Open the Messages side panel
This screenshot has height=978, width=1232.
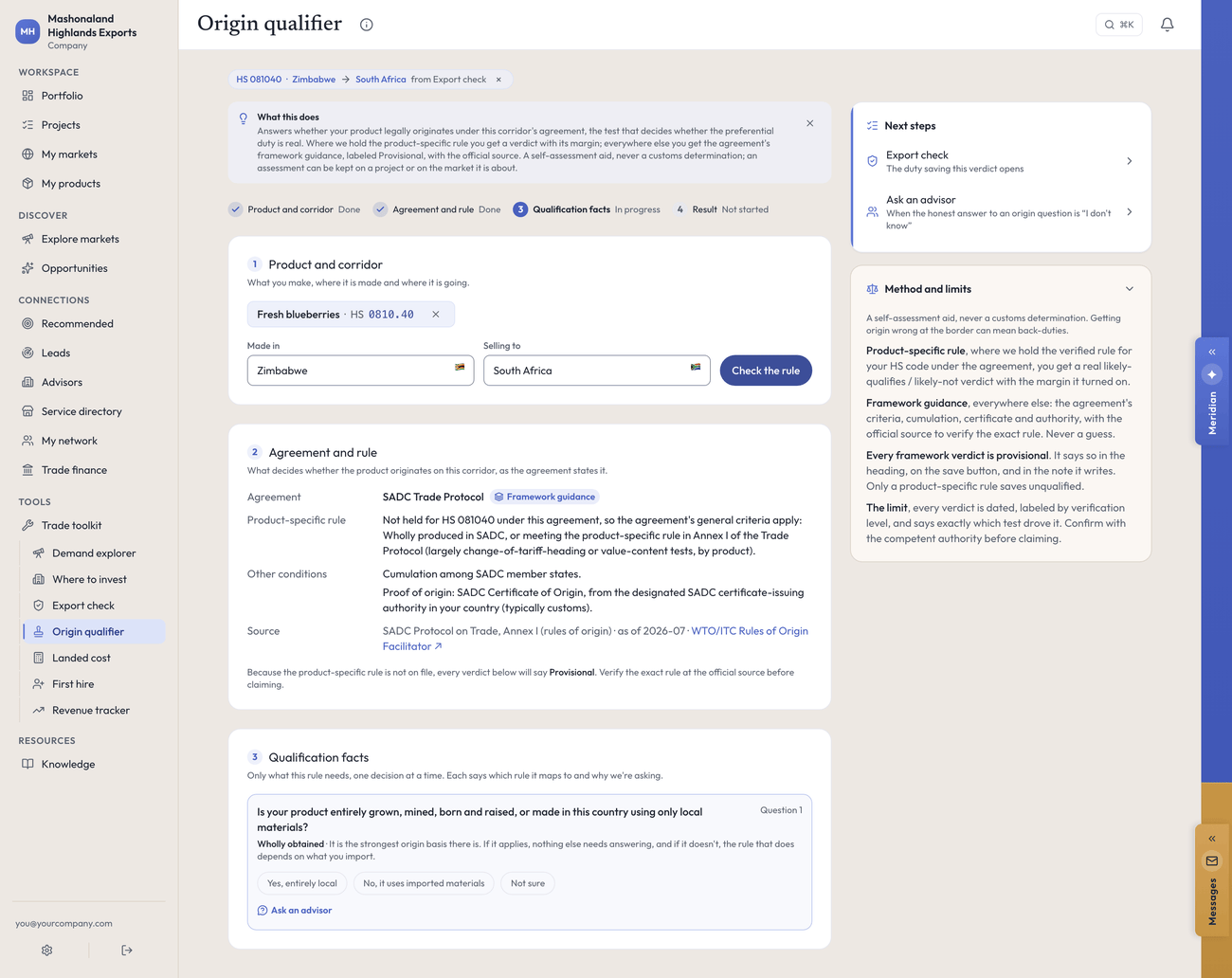(1212, 881)
